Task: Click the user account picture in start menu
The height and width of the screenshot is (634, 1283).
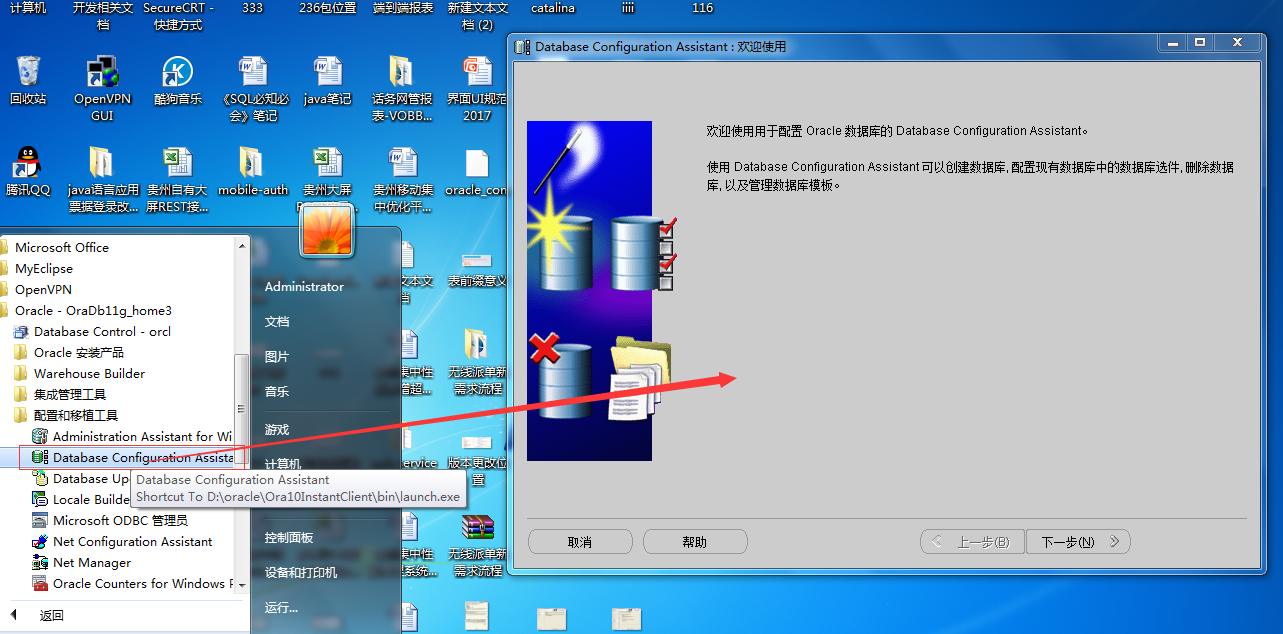Action: 327,230
